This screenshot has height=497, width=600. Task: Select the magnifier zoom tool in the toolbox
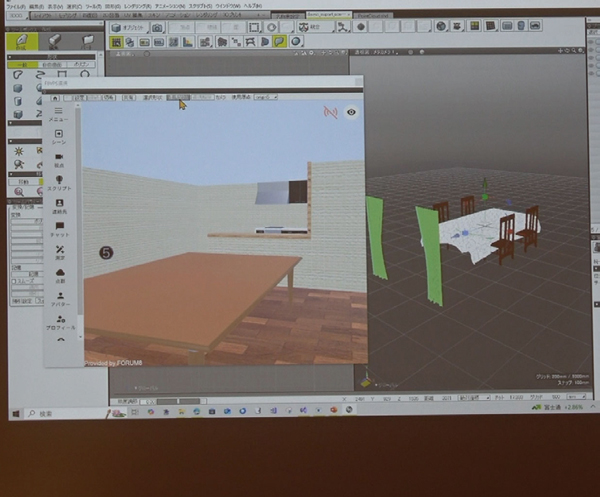(18, 192)
